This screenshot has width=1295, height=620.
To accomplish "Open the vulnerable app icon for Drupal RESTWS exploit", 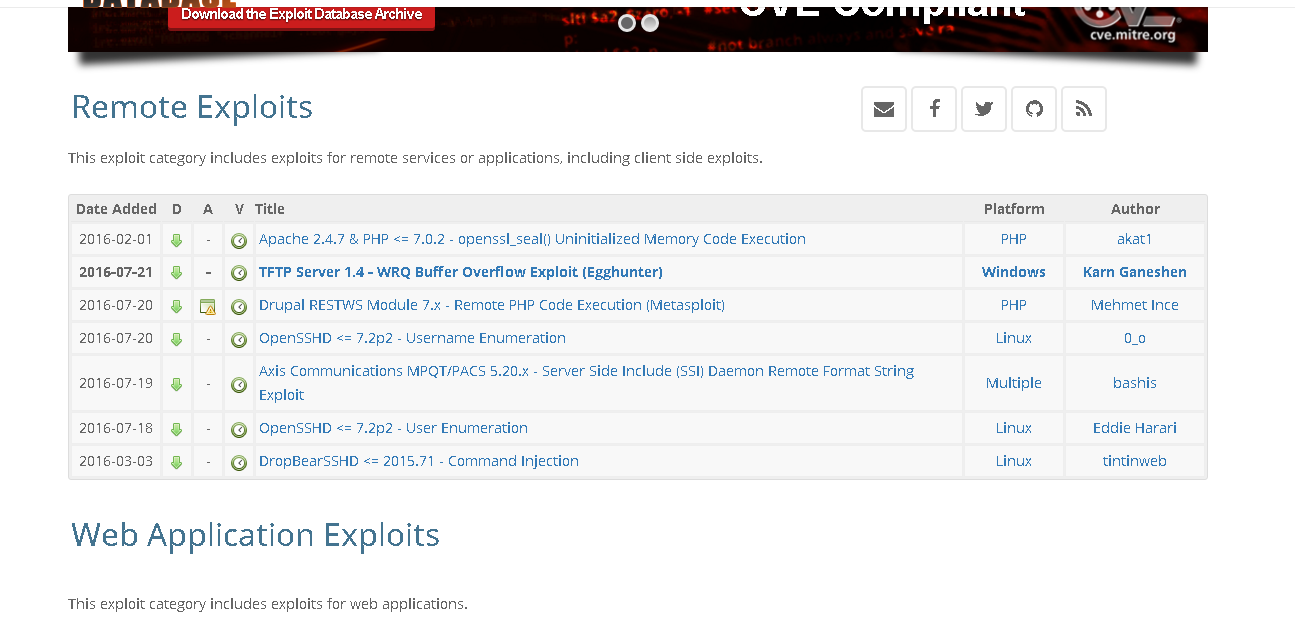I will coord(208,305).
